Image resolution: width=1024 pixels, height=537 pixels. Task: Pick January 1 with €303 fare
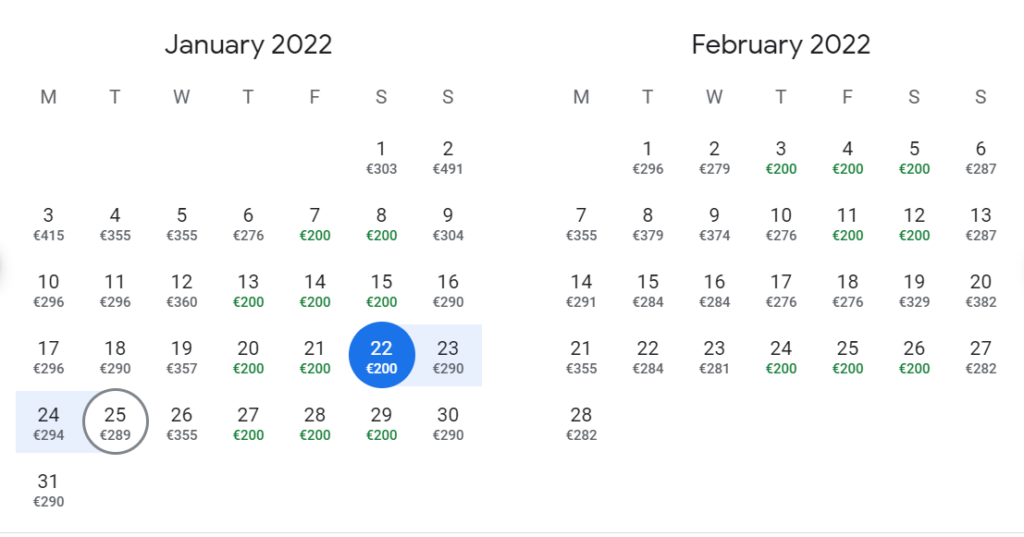(x=381, y=157)
